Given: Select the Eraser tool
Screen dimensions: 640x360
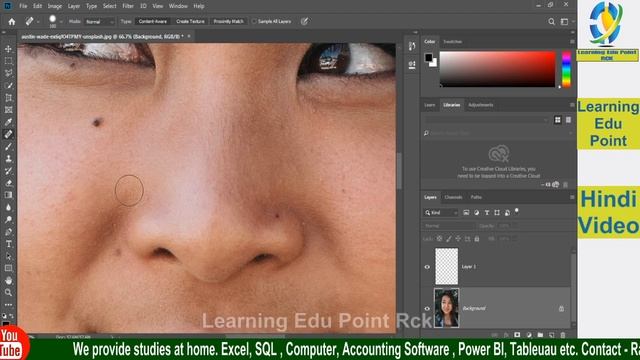Looking at the screenshot, I should coord(8,183).
